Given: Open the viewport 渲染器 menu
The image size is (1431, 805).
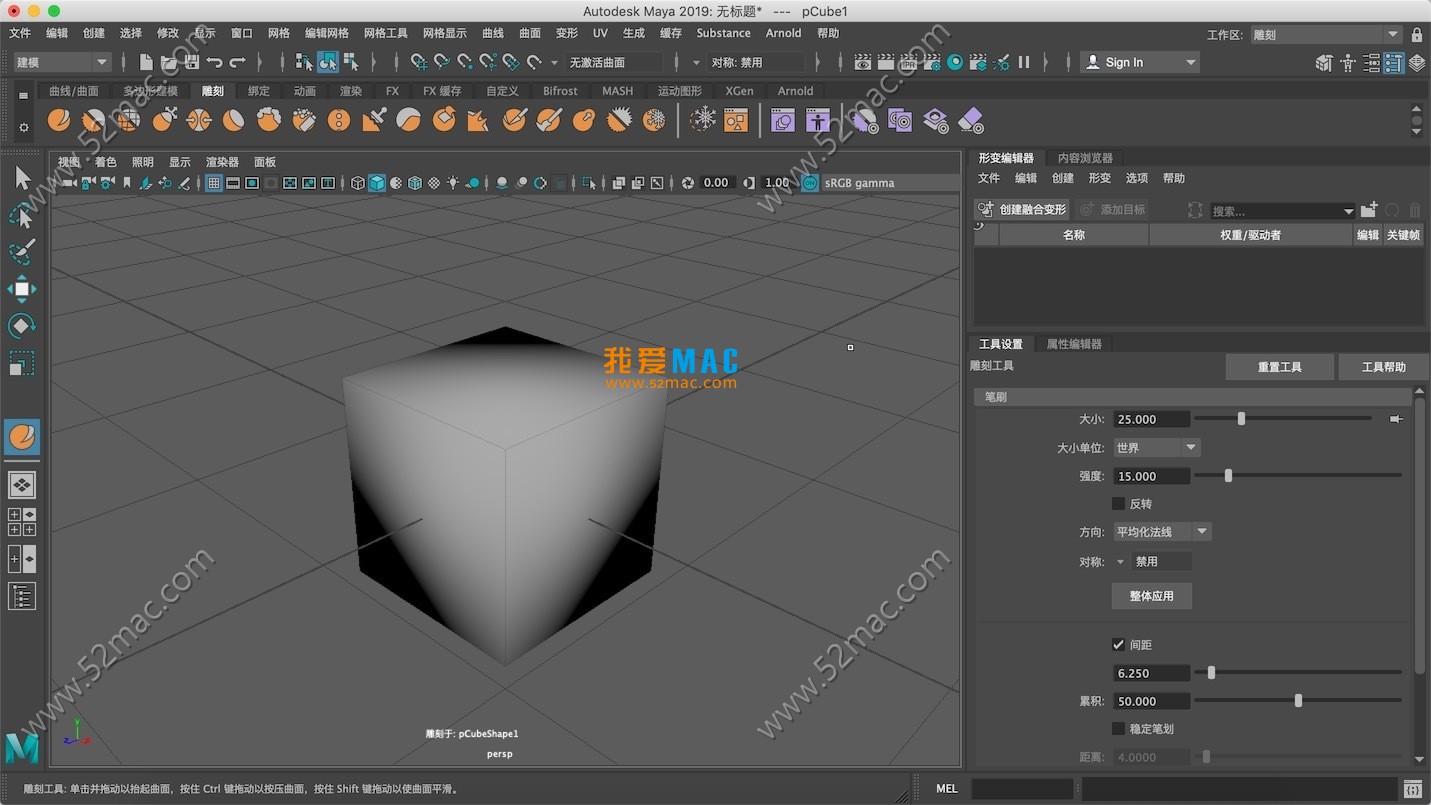Looking at the screenshot, I should tap(222, 162).
